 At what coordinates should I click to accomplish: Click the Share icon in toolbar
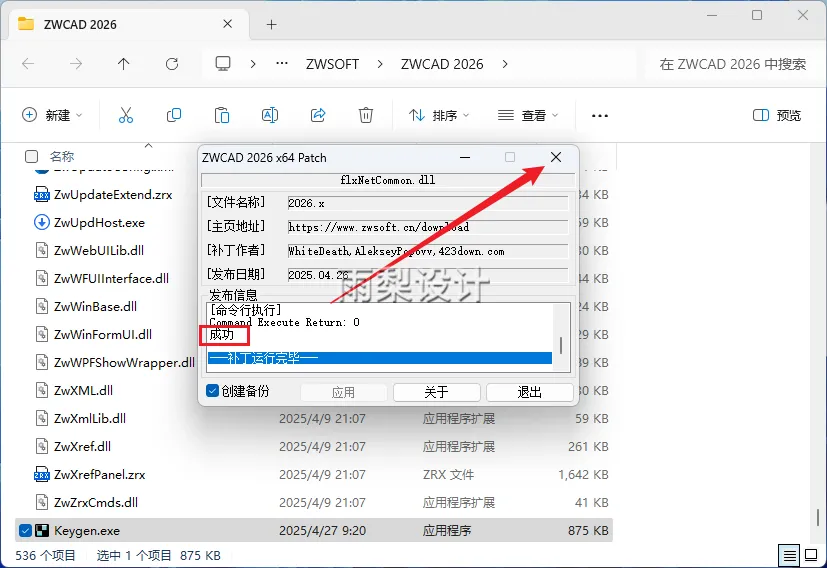318,115
